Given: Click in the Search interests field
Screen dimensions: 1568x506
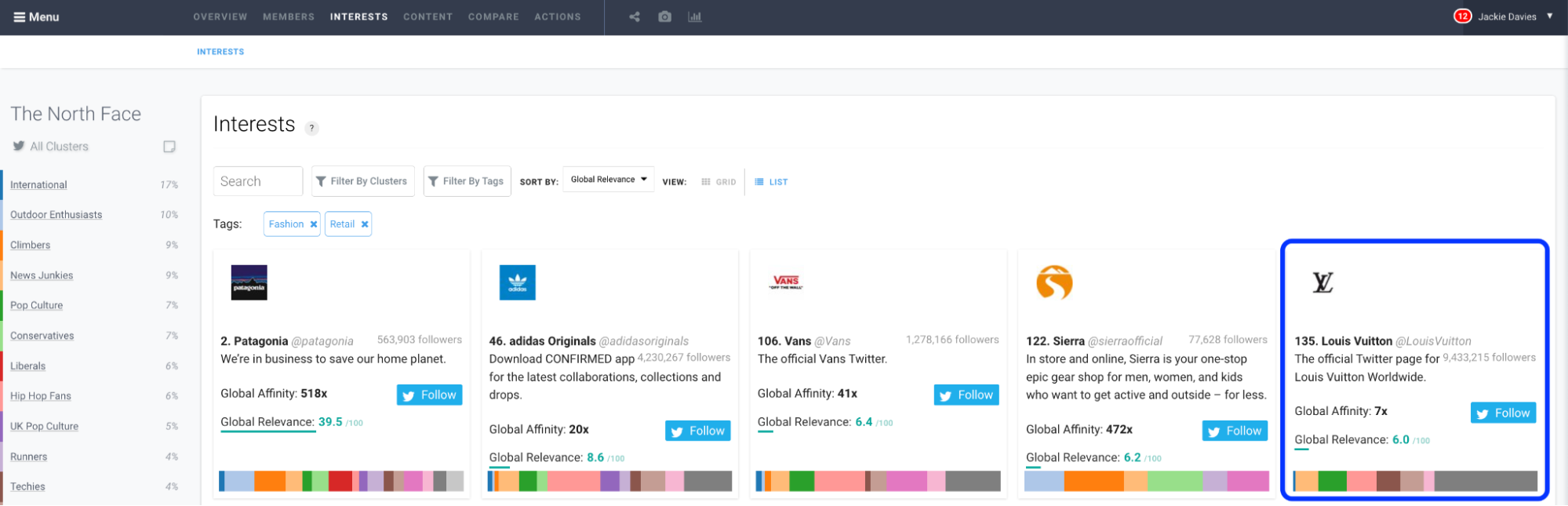Looking at the screenshot, I should point(258,181).
